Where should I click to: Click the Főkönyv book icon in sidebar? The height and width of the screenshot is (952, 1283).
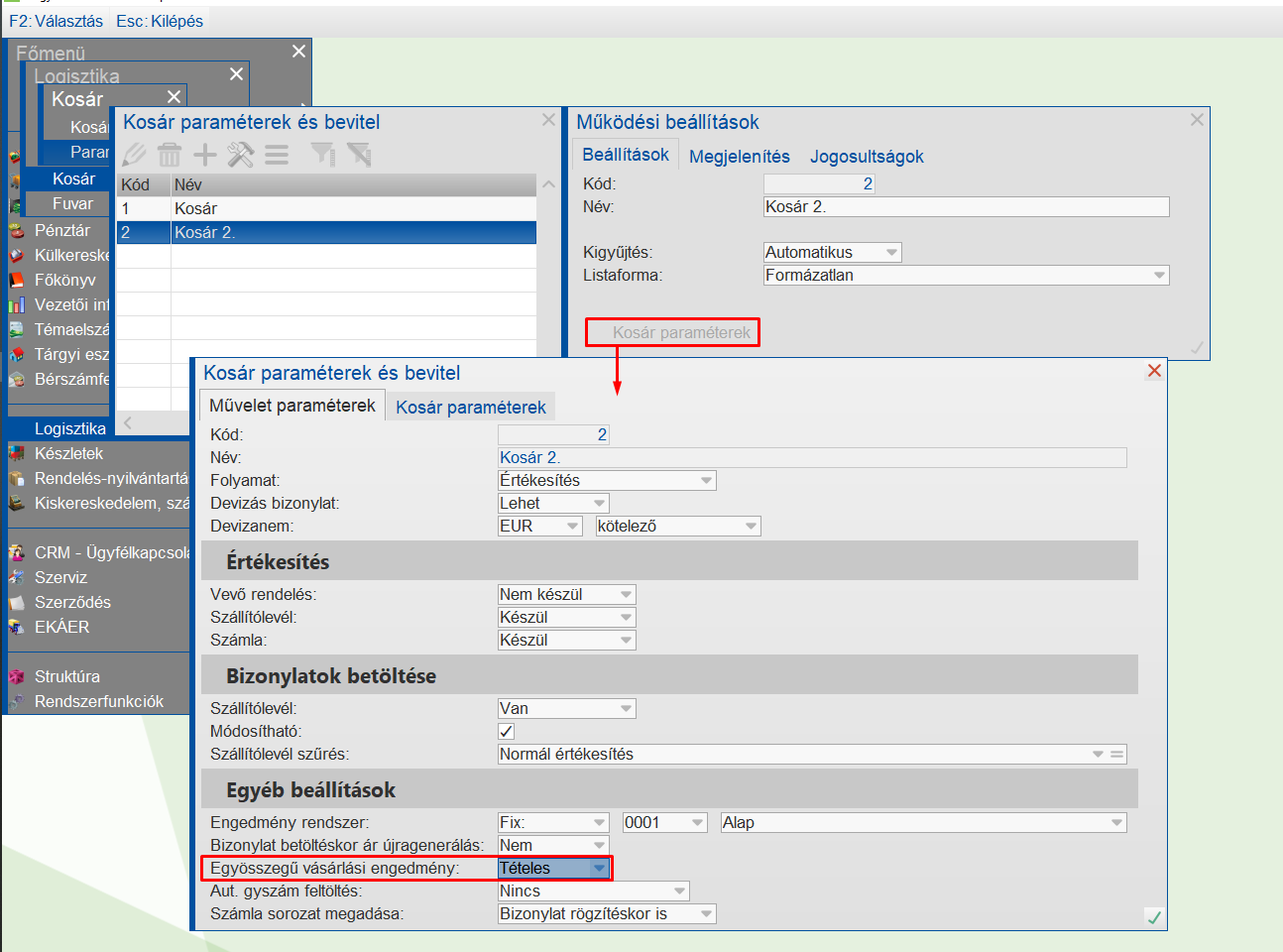click(x=16, y=280)
